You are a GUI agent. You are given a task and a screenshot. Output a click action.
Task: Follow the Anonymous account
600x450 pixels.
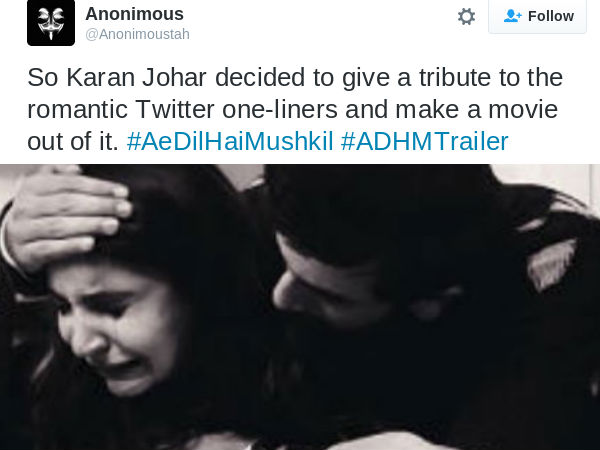[537, 16]
